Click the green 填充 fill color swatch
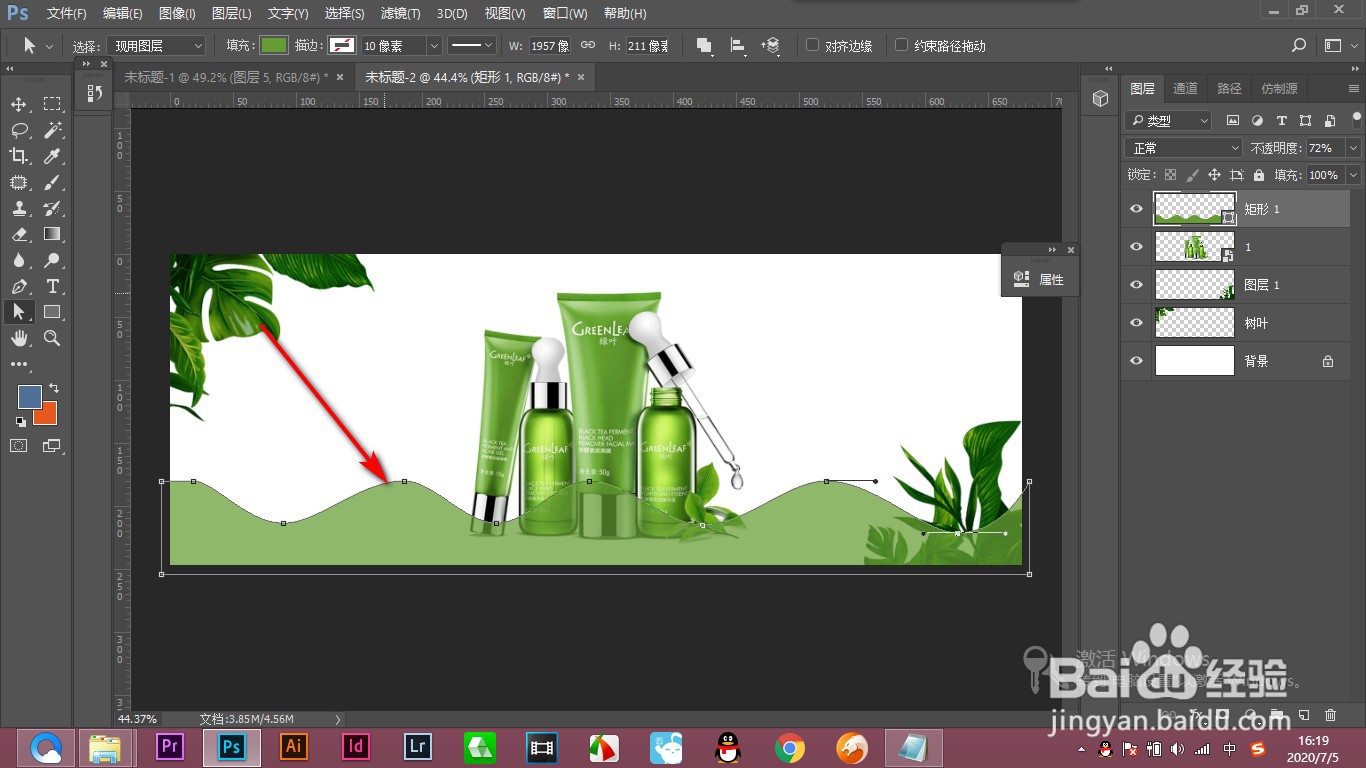1366x768 pixels. click(273, 46)
